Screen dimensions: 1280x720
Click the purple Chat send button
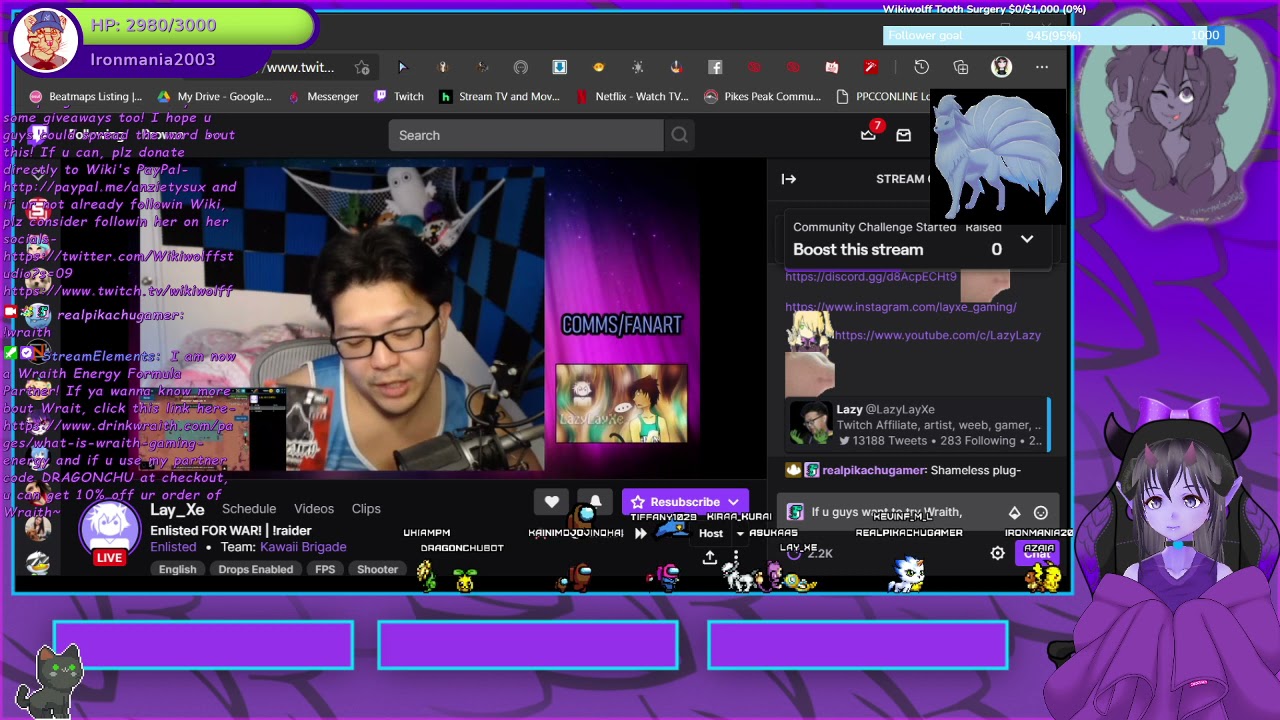(1038, 553)
